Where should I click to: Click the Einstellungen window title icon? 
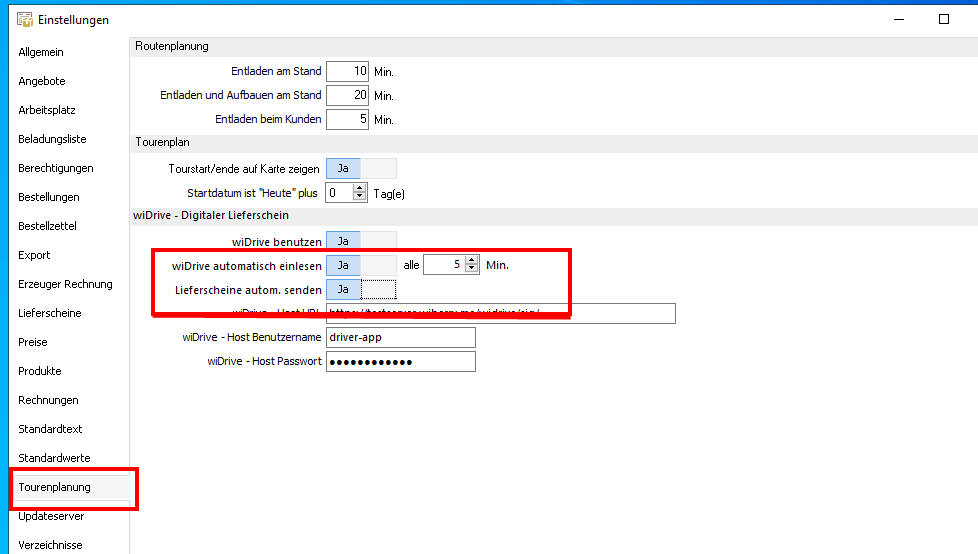tap(25, 20)
